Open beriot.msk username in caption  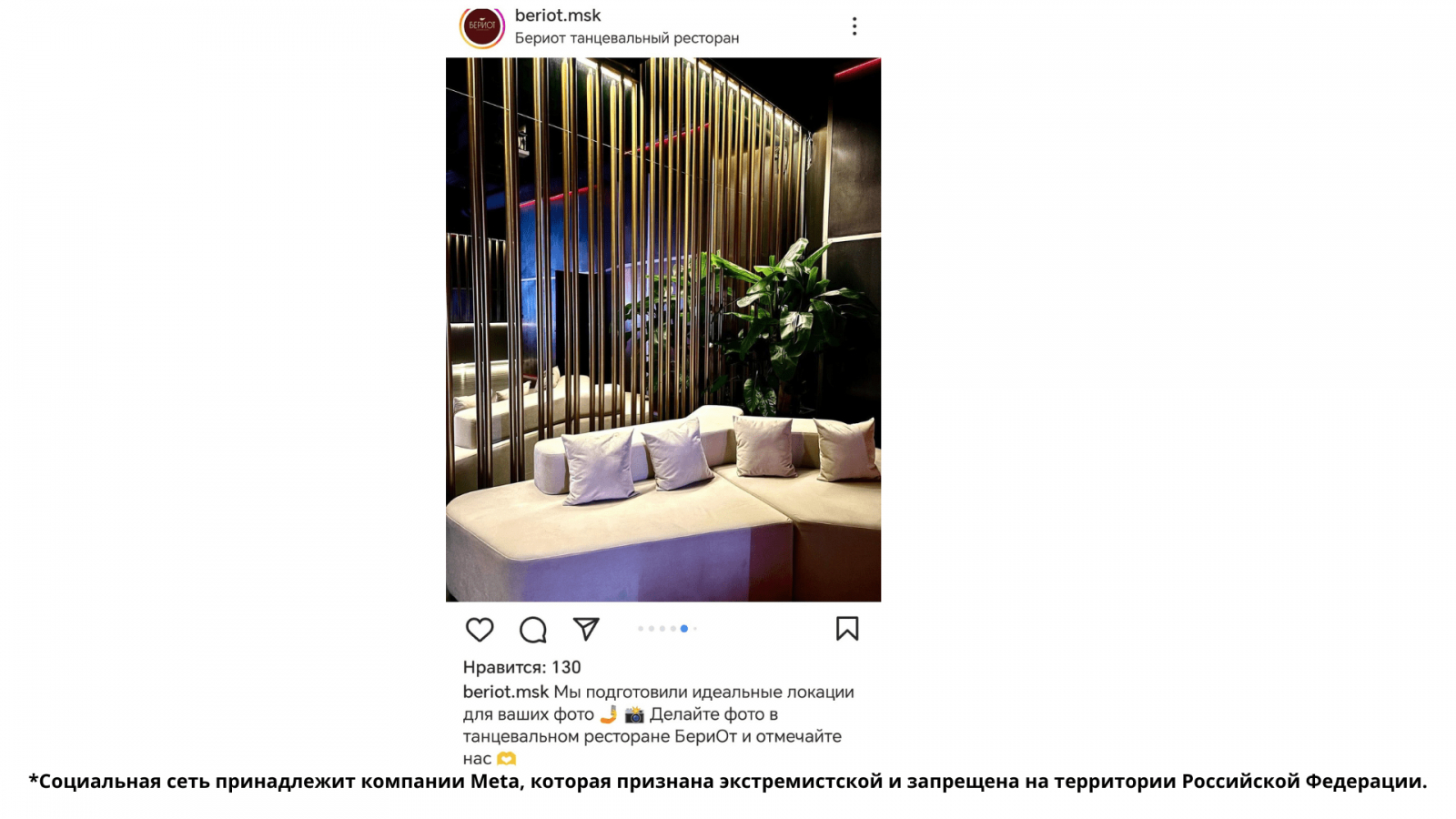click(506, 692)
